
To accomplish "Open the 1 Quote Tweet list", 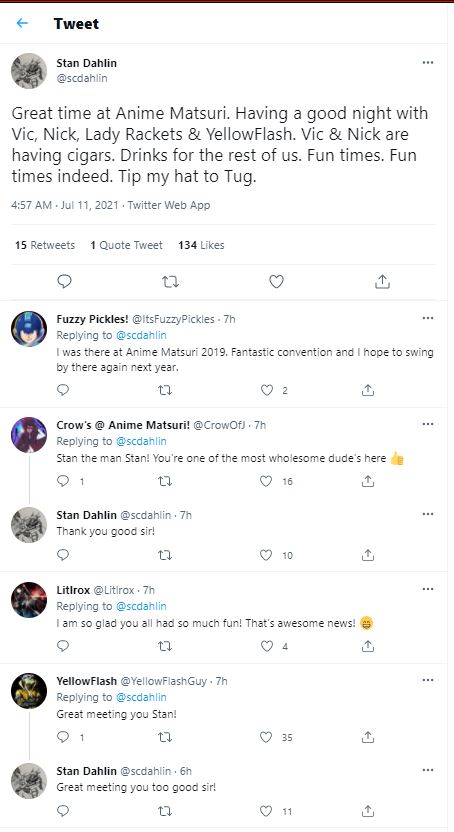I will point(126,245).
